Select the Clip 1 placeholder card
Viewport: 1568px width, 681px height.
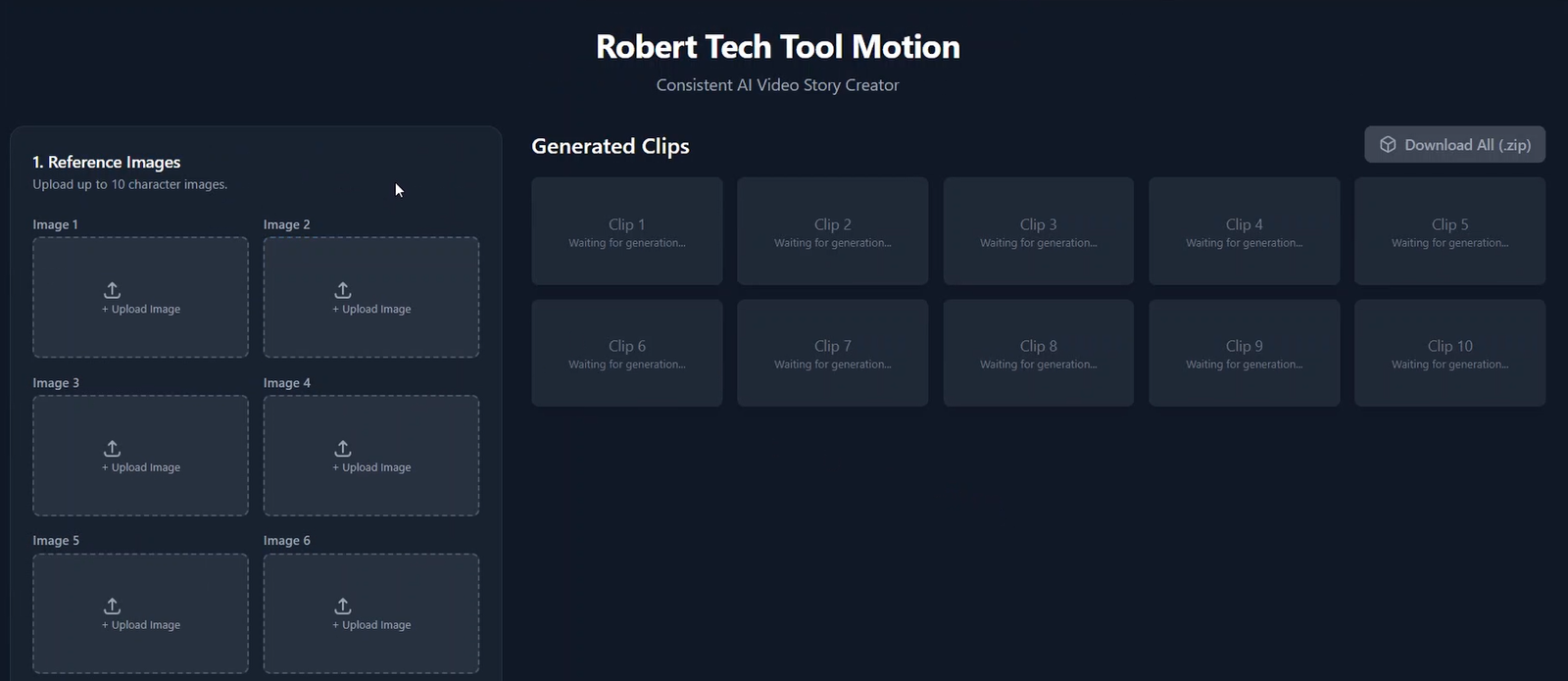[627, 231]
